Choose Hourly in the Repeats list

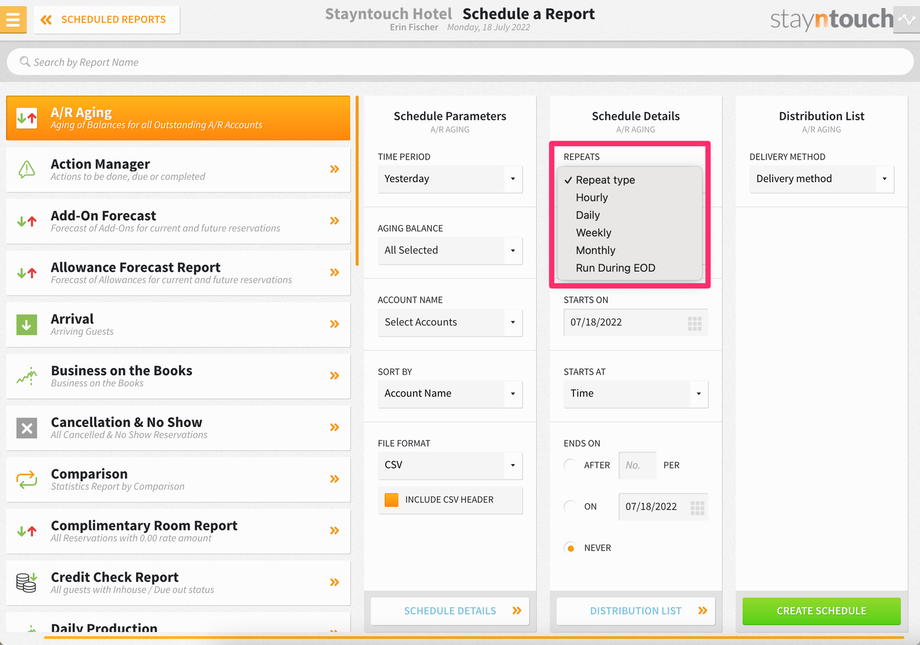coord(630,198)
